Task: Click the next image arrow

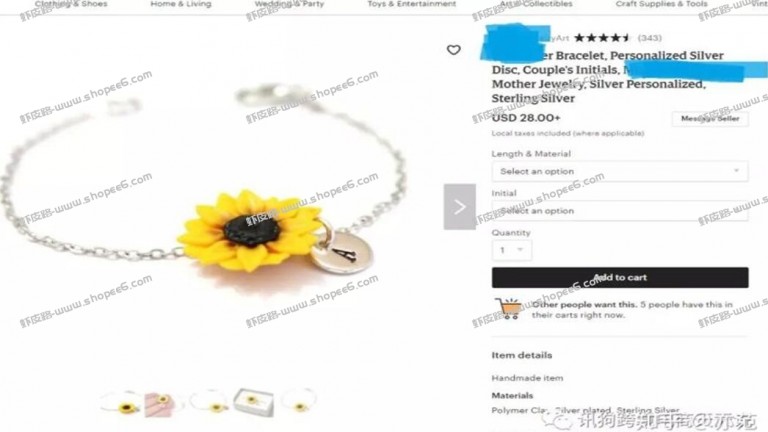Action: [x=459, y=207]
